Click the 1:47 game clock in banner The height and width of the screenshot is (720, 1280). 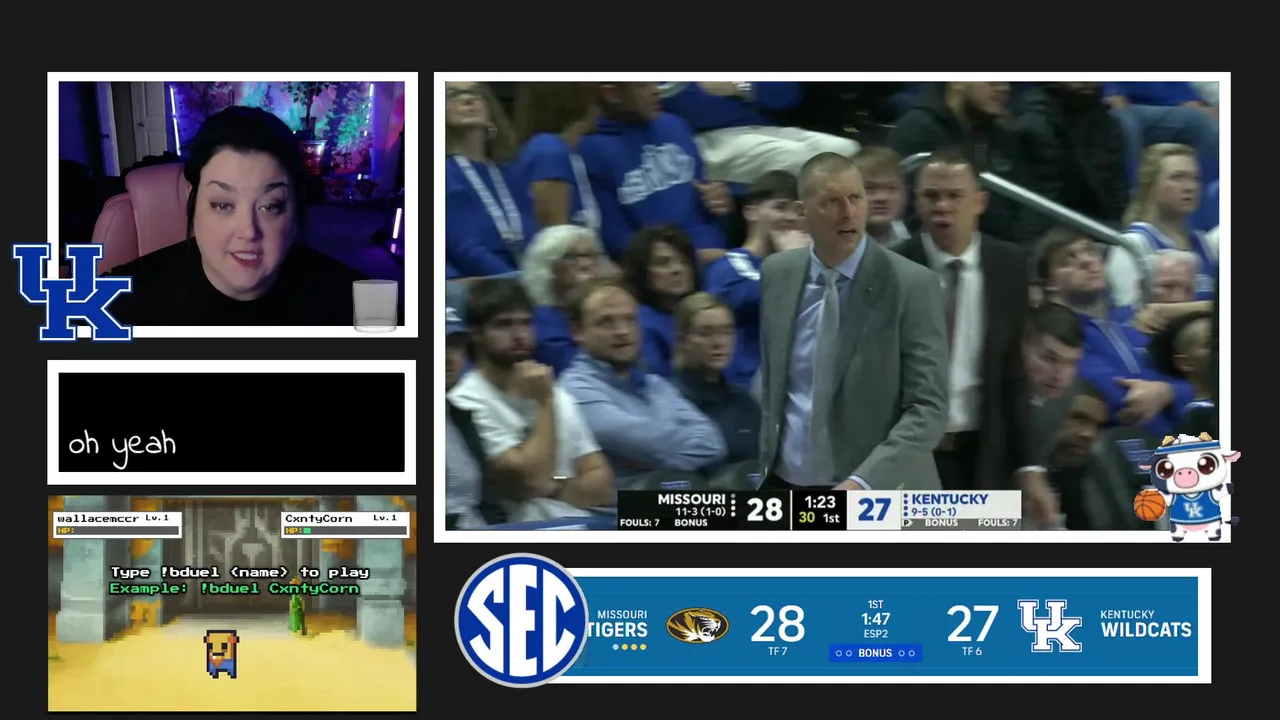[x=875, y=620]
